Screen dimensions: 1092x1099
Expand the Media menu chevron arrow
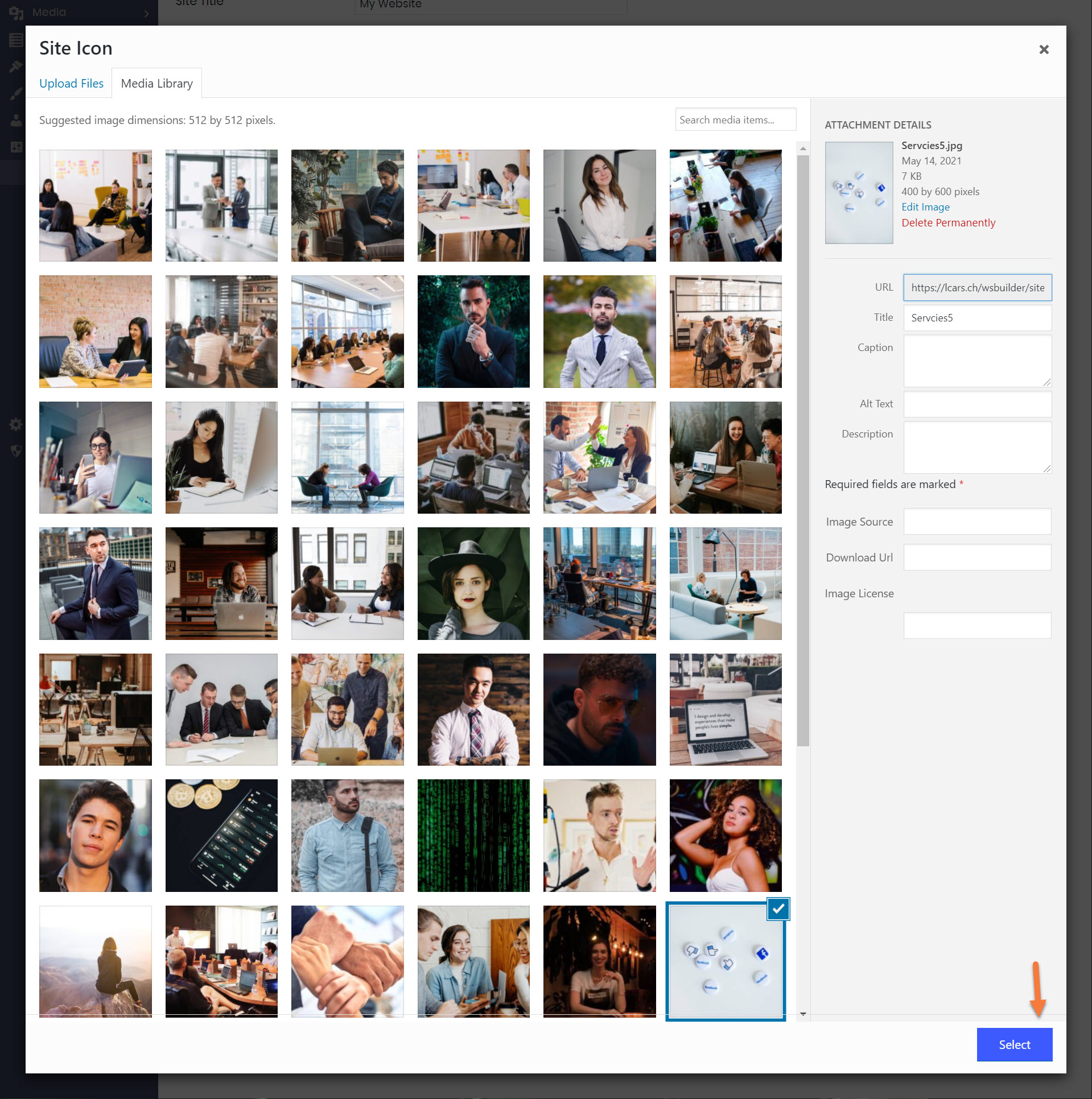146,14
